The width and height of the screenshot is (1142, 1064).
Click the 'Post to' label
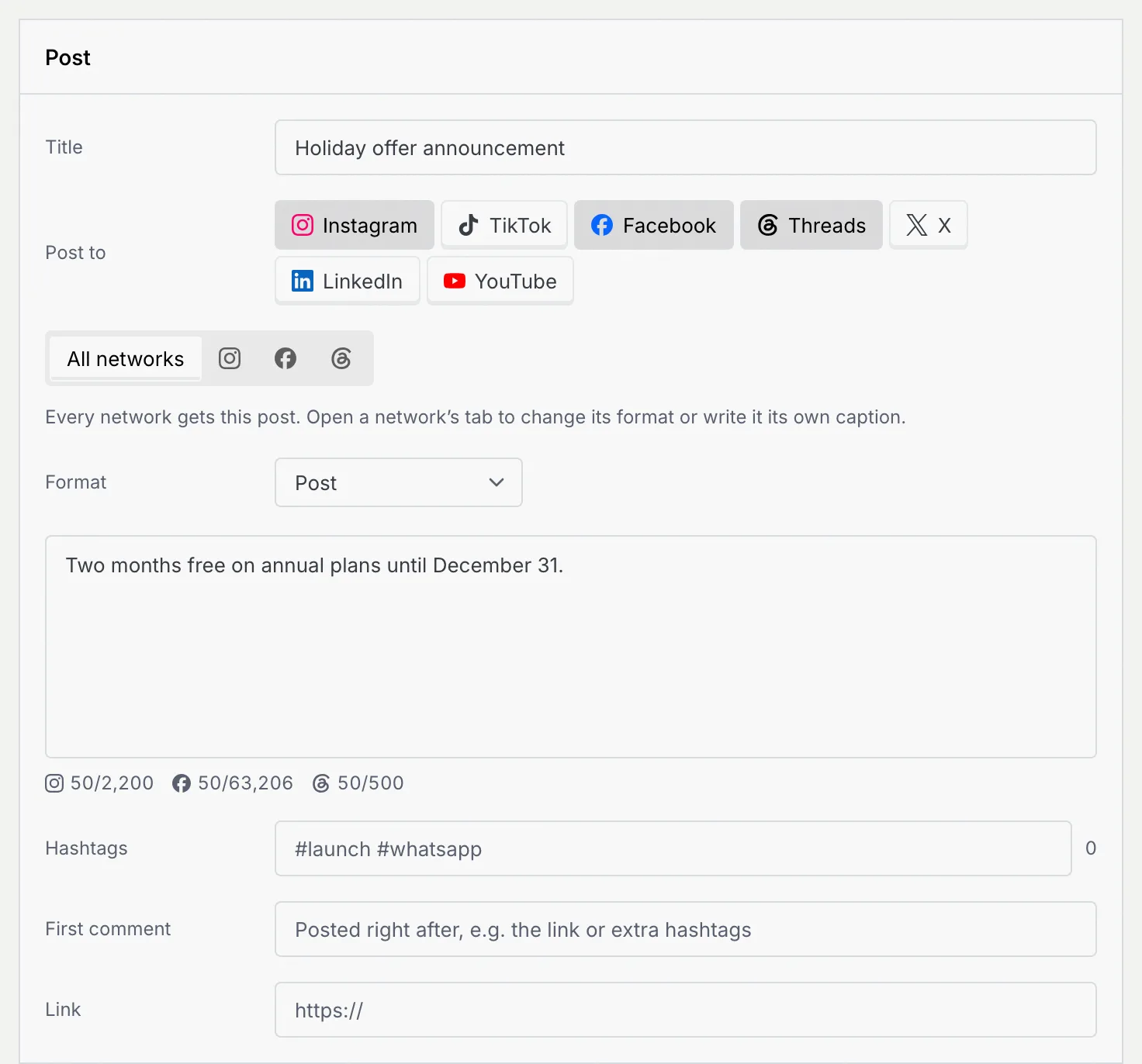tap(75, 253)
